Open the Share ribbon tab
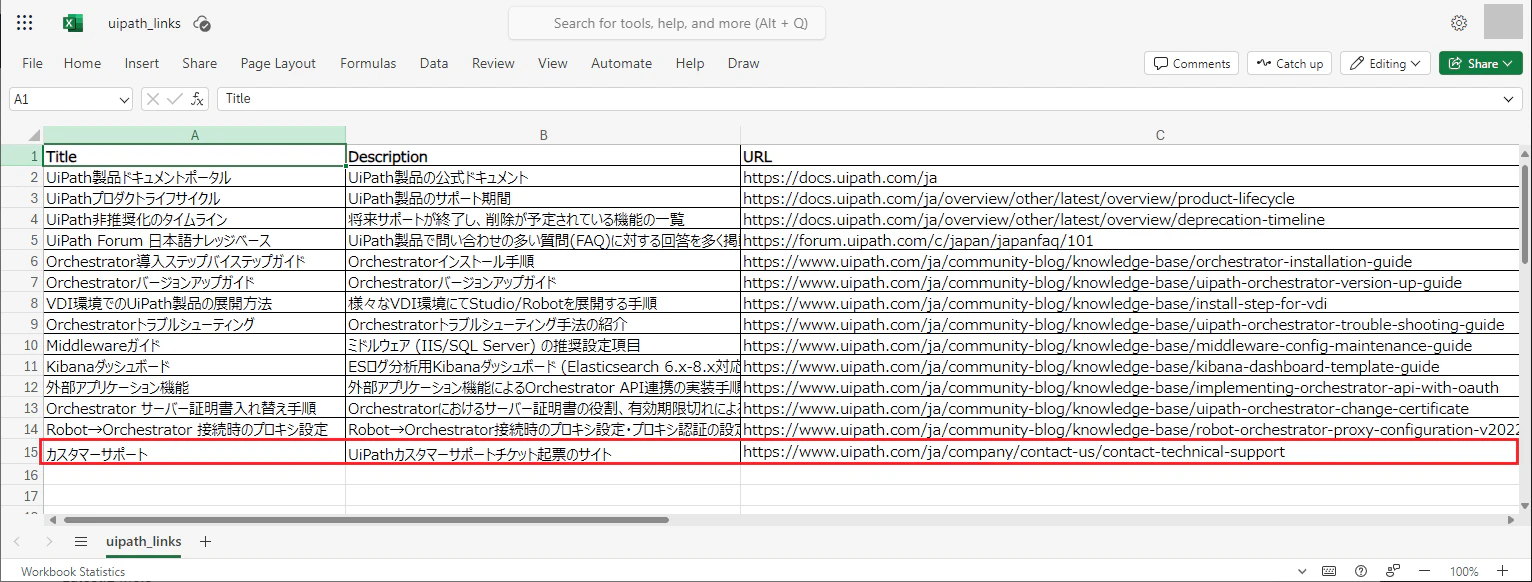 click(x=199, y=63)
